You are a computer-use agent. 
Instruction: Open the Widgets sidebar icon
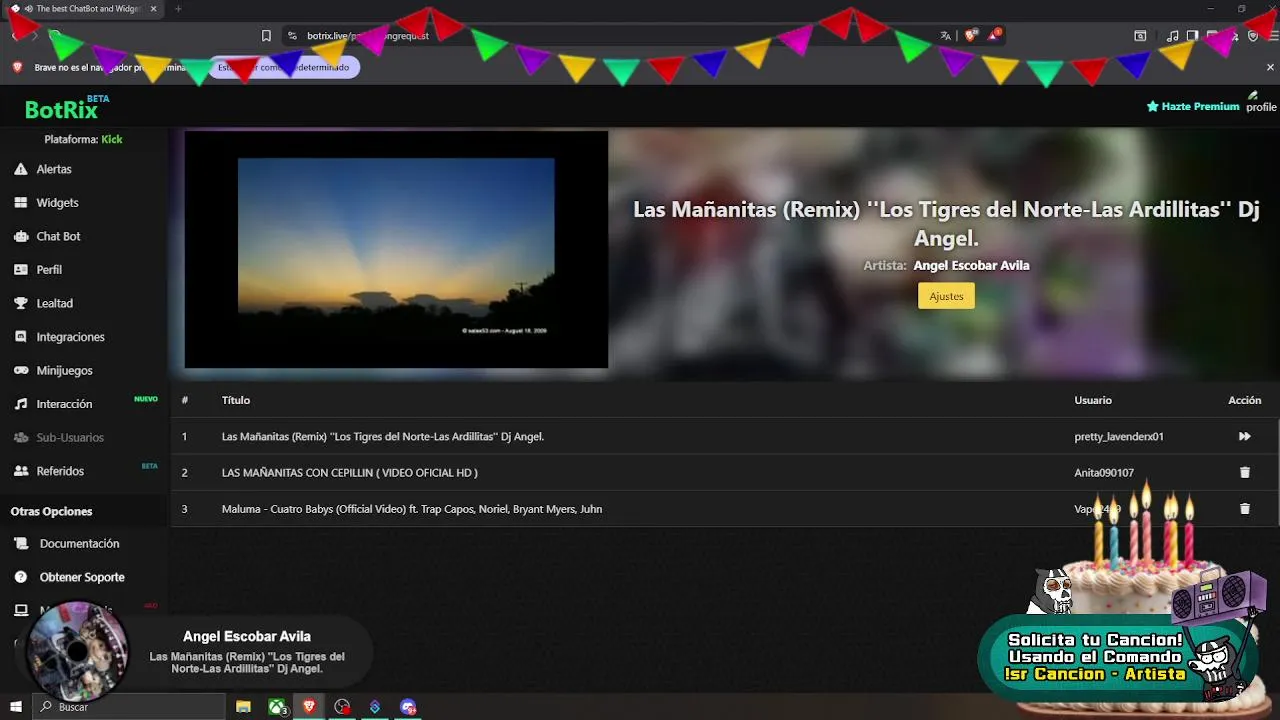click(x=20, y=202)
